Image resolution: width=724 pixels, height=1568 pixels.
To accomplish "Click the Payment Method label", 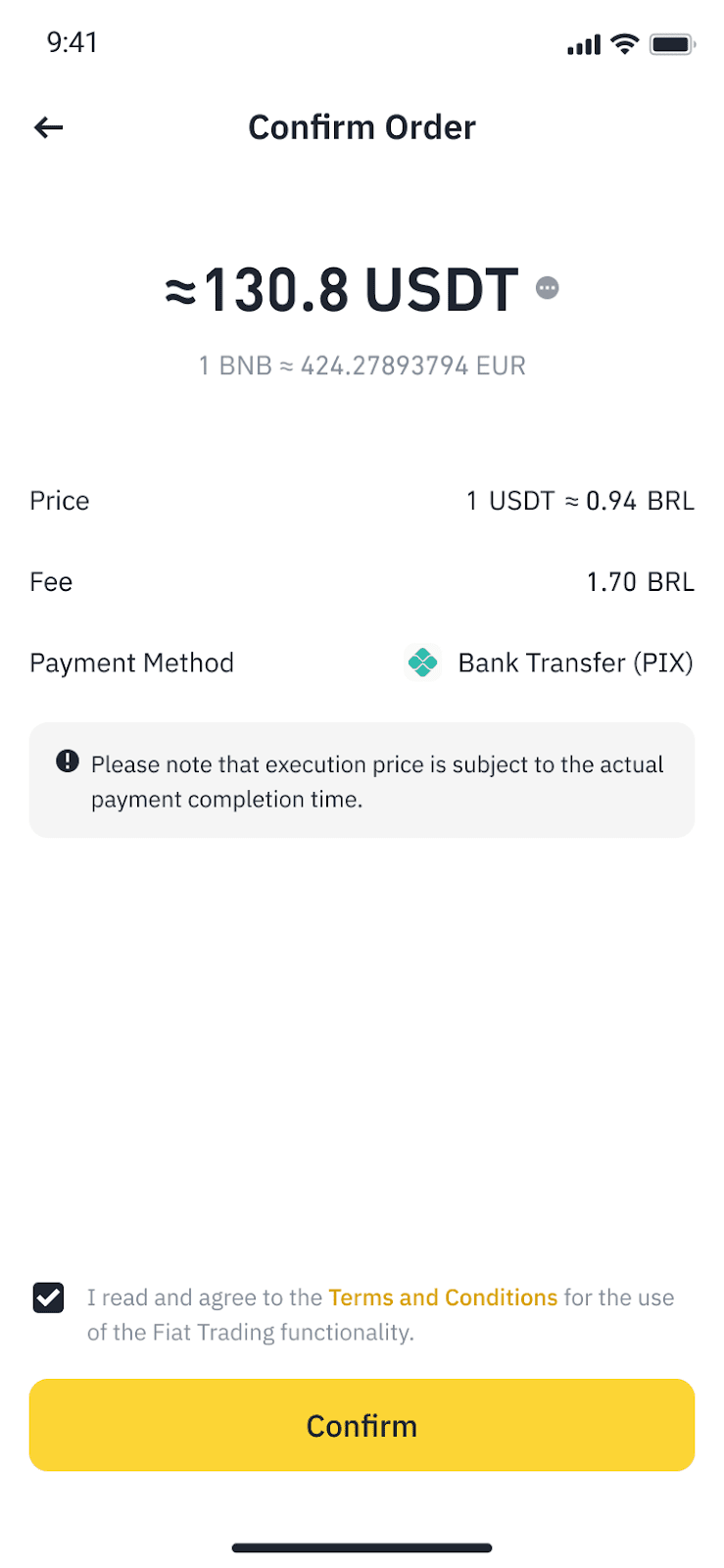I will point(131,663).
